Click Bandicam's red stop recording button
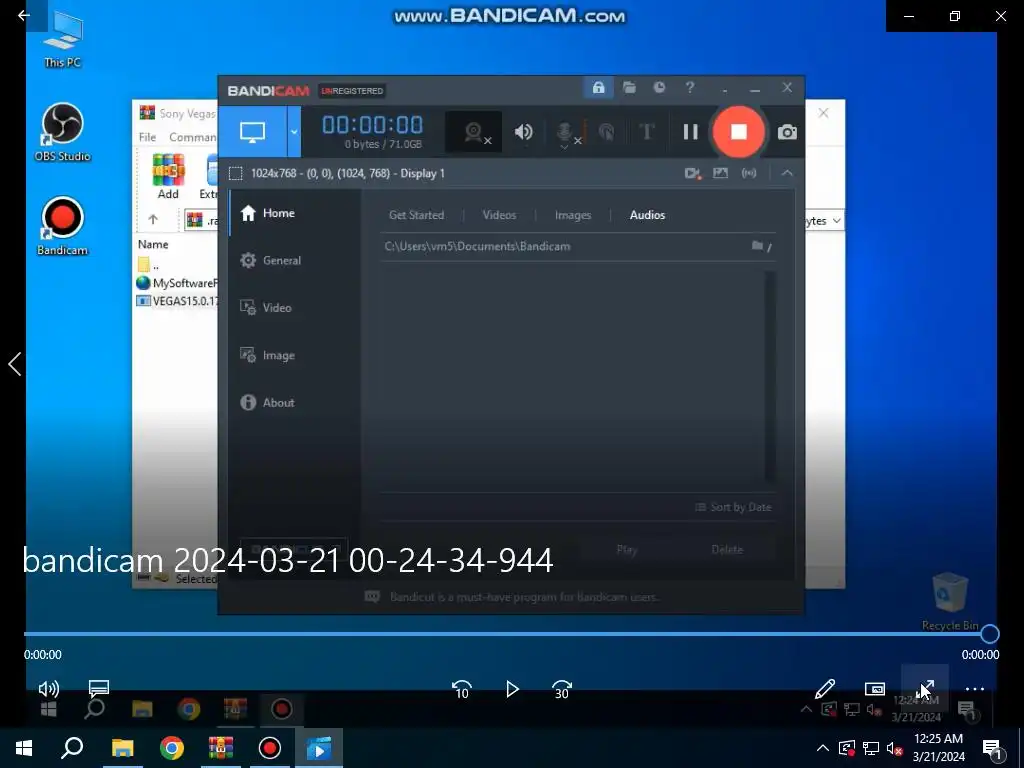The width and height of the screenshot is (1024, 768). pos(739,132)
